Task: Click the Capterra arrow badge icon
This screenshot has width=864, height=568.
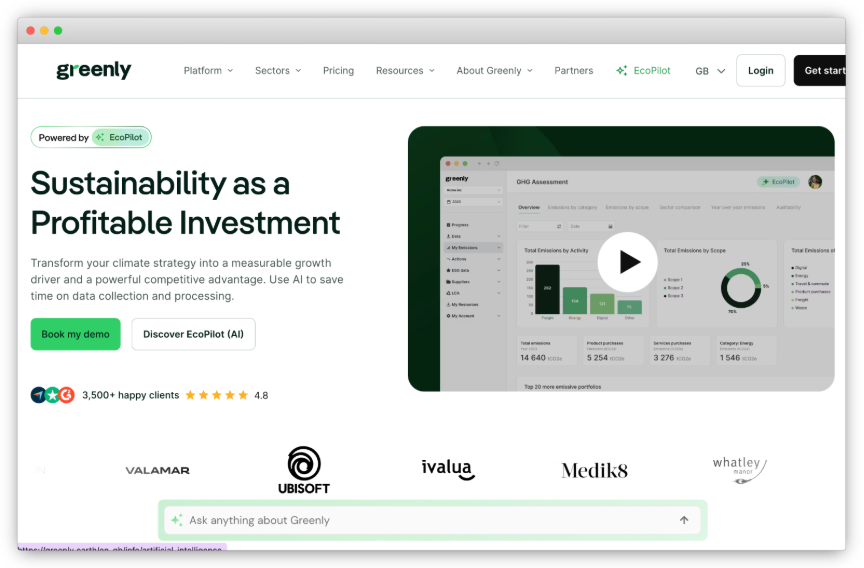Action: pos(38,395)
